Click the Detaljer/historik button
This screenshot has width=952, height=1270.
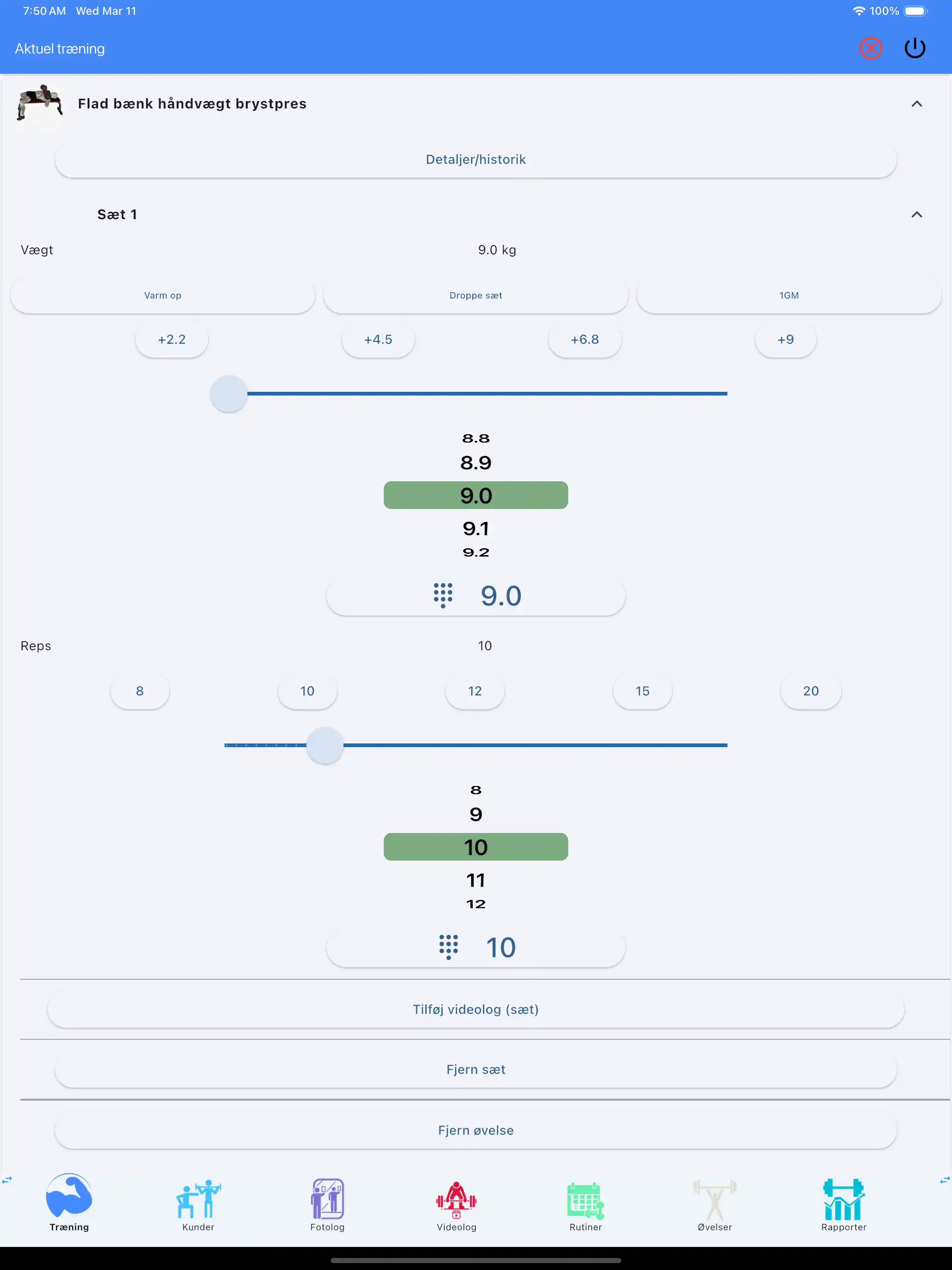476,159
